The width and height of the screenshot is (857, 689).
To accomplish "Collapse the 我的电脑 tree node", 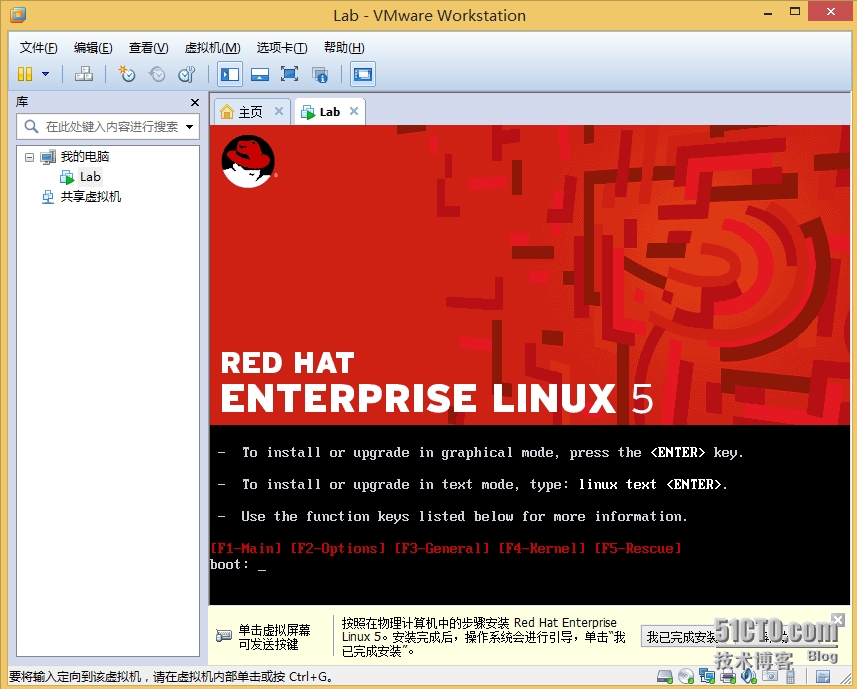I will pos(30,157).
